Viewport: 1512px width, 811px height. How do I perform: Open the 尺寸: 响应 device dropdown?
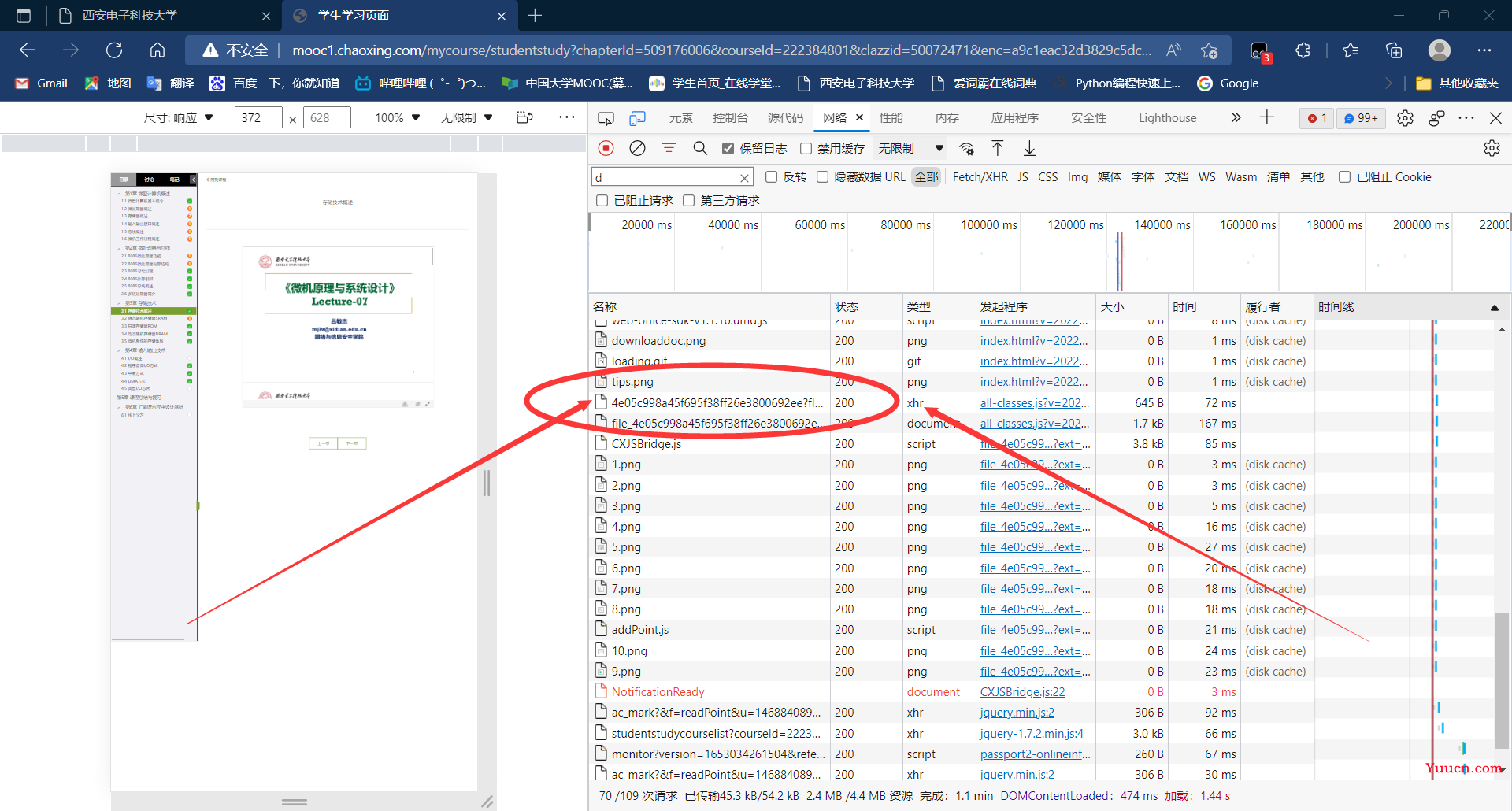point(179,118)
